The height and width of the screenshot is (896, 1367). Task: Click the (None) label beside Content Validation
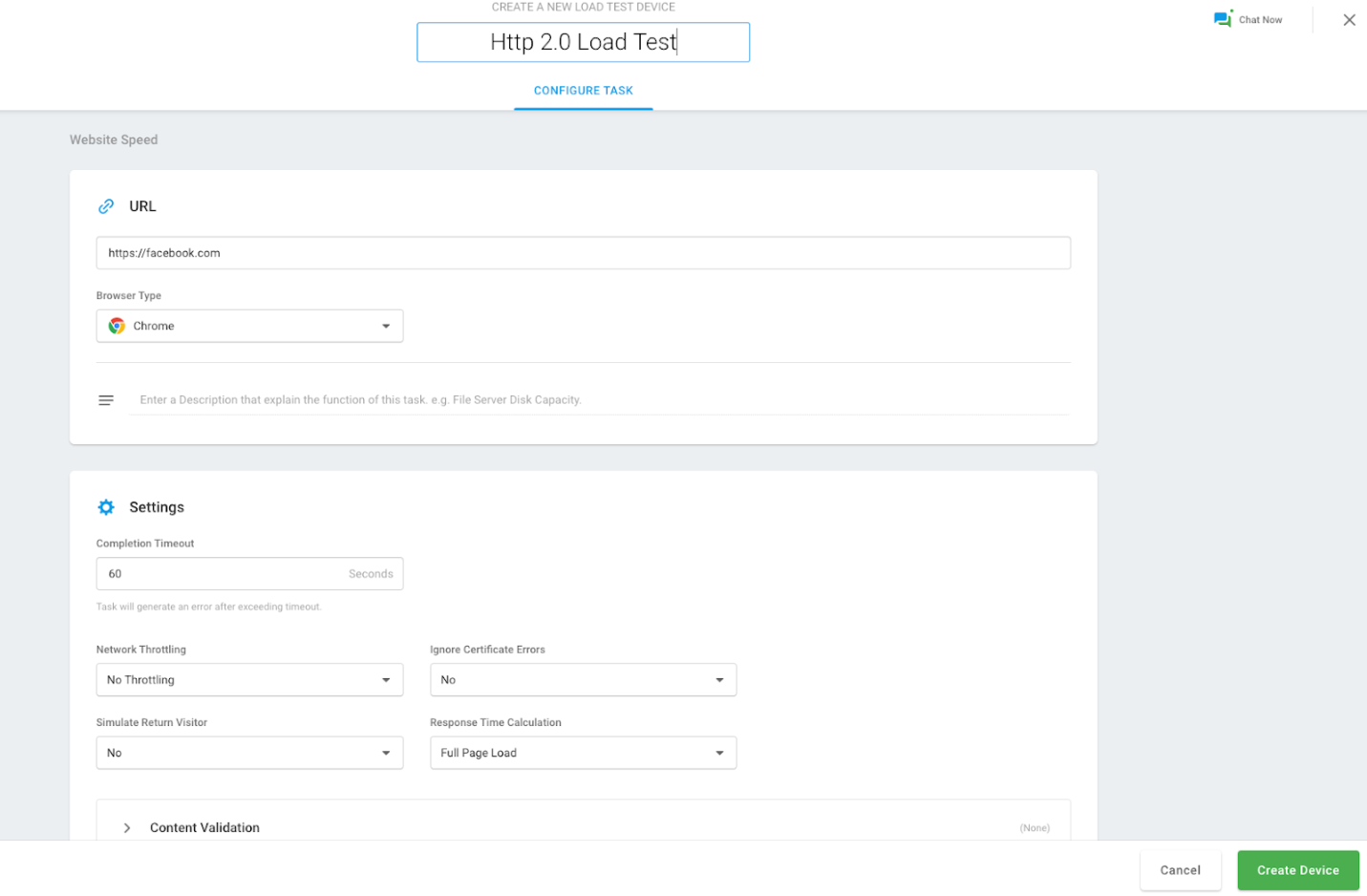tap(1035, 827)
